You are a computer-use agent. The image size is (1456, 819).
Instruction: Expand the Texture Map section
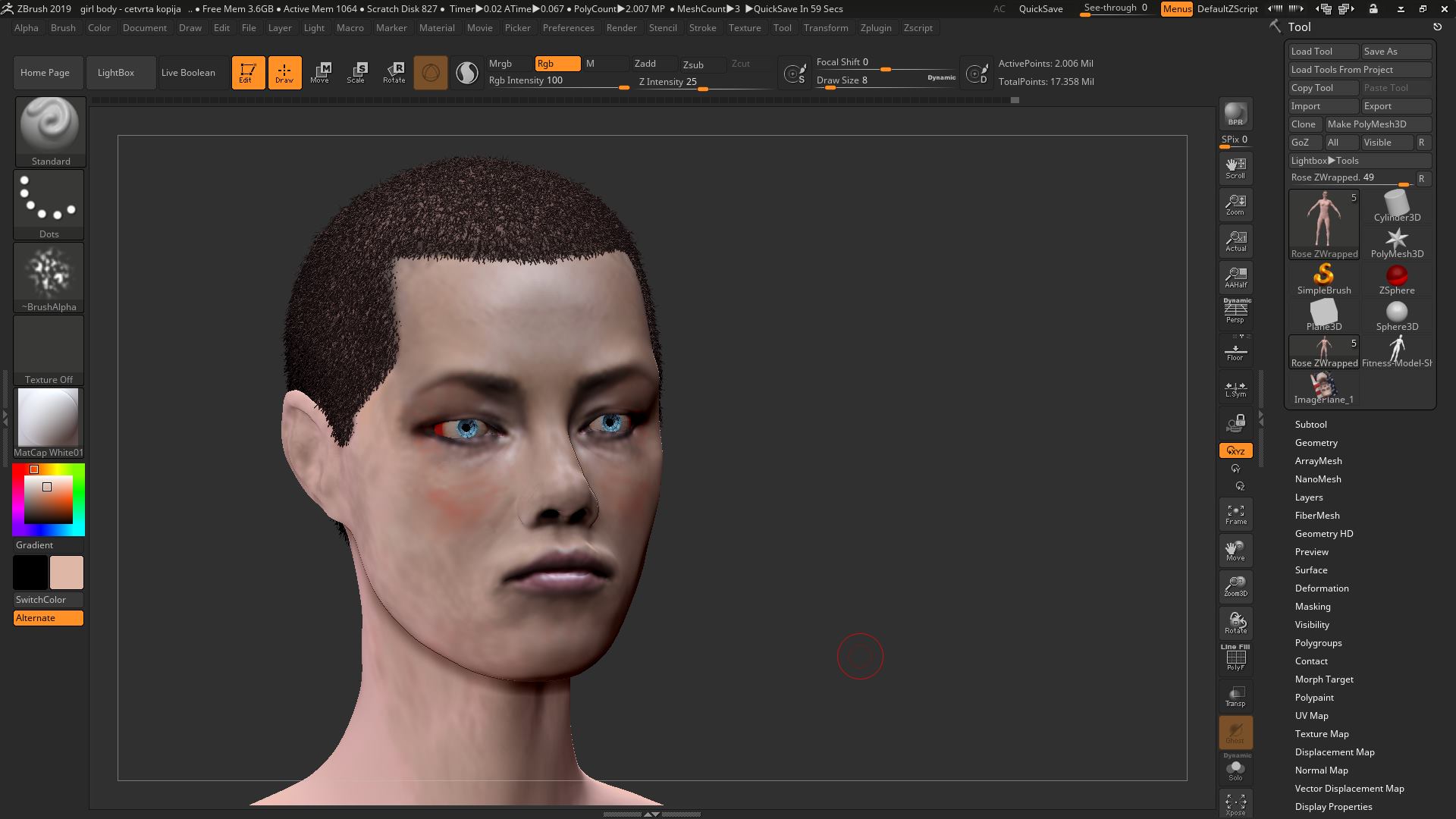click(x=1321, y=734)
